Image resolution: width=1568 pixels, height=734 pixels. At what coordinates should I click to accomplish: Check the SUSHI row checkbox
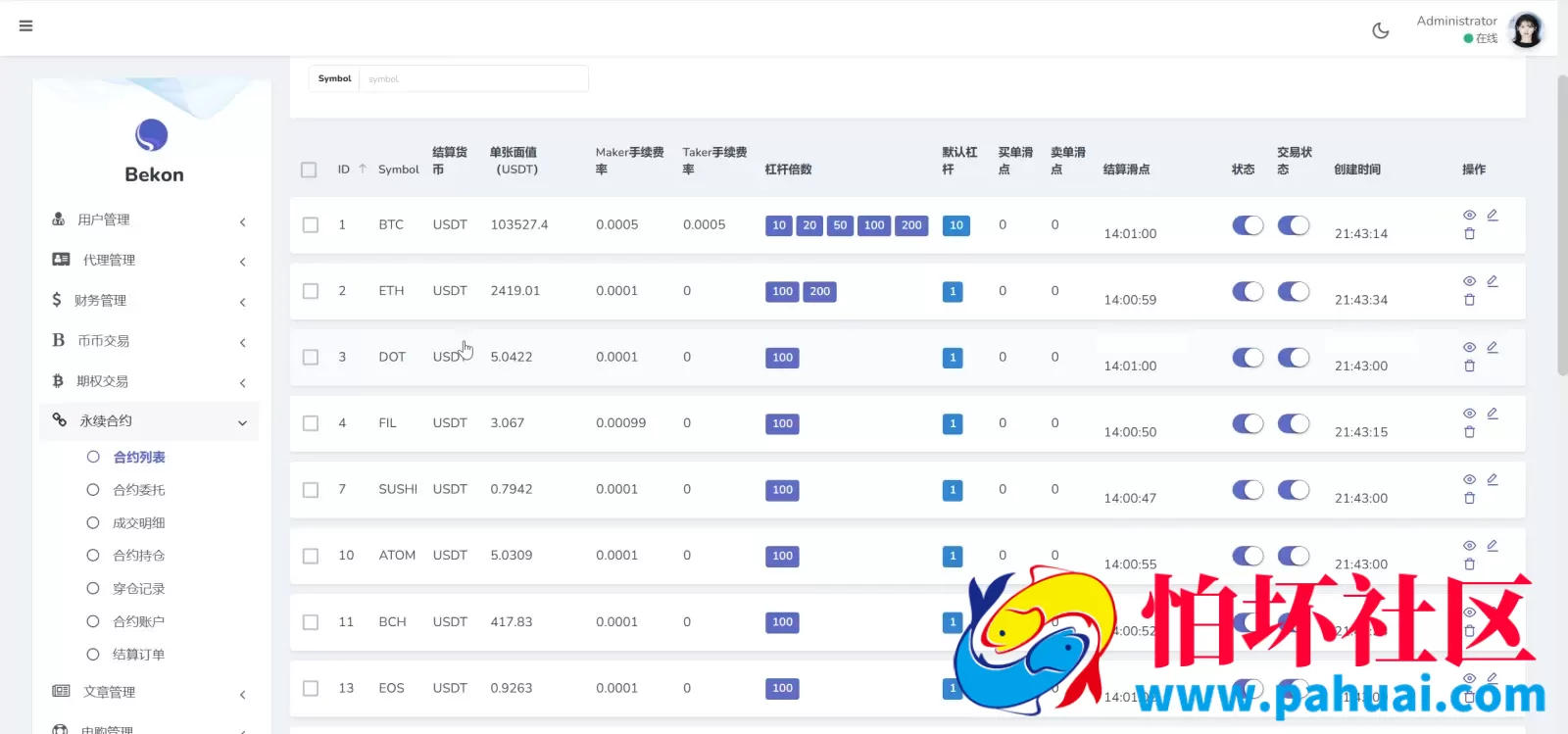point(311,489)
